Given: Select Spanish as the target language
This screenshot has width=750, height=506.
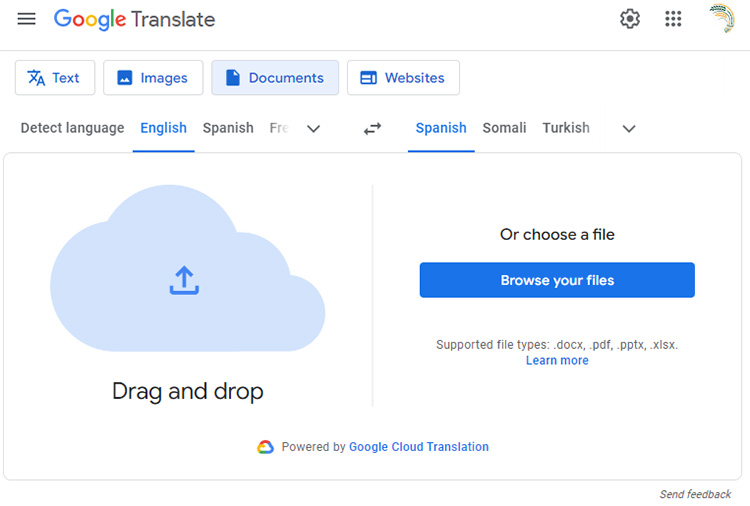Looking at the screenshot, I should pos(441,128).
